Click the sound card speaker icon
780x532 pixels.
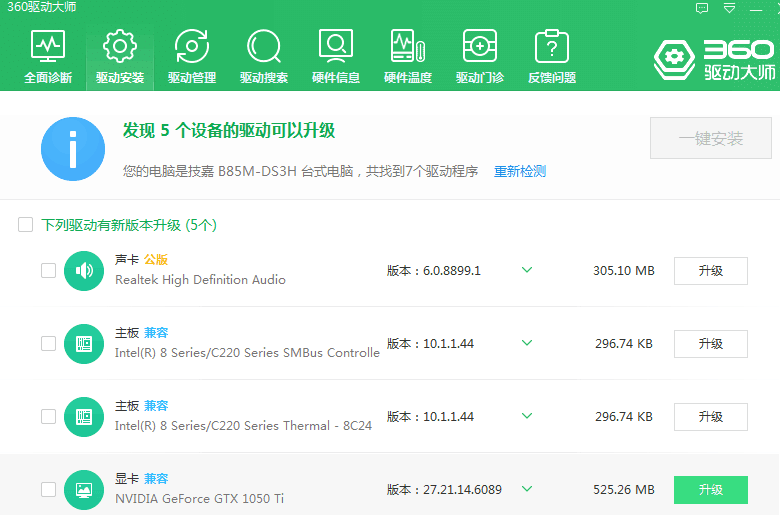point(84,271)
